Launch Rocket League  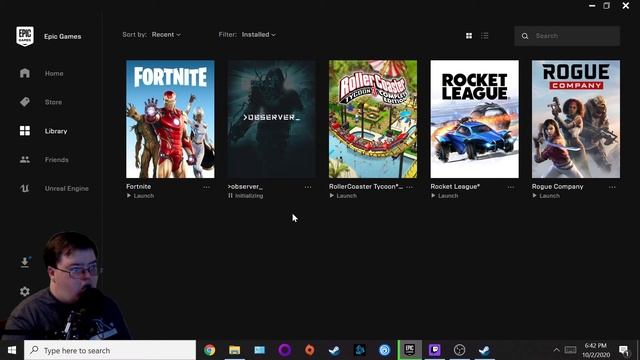tap(444, 196)
